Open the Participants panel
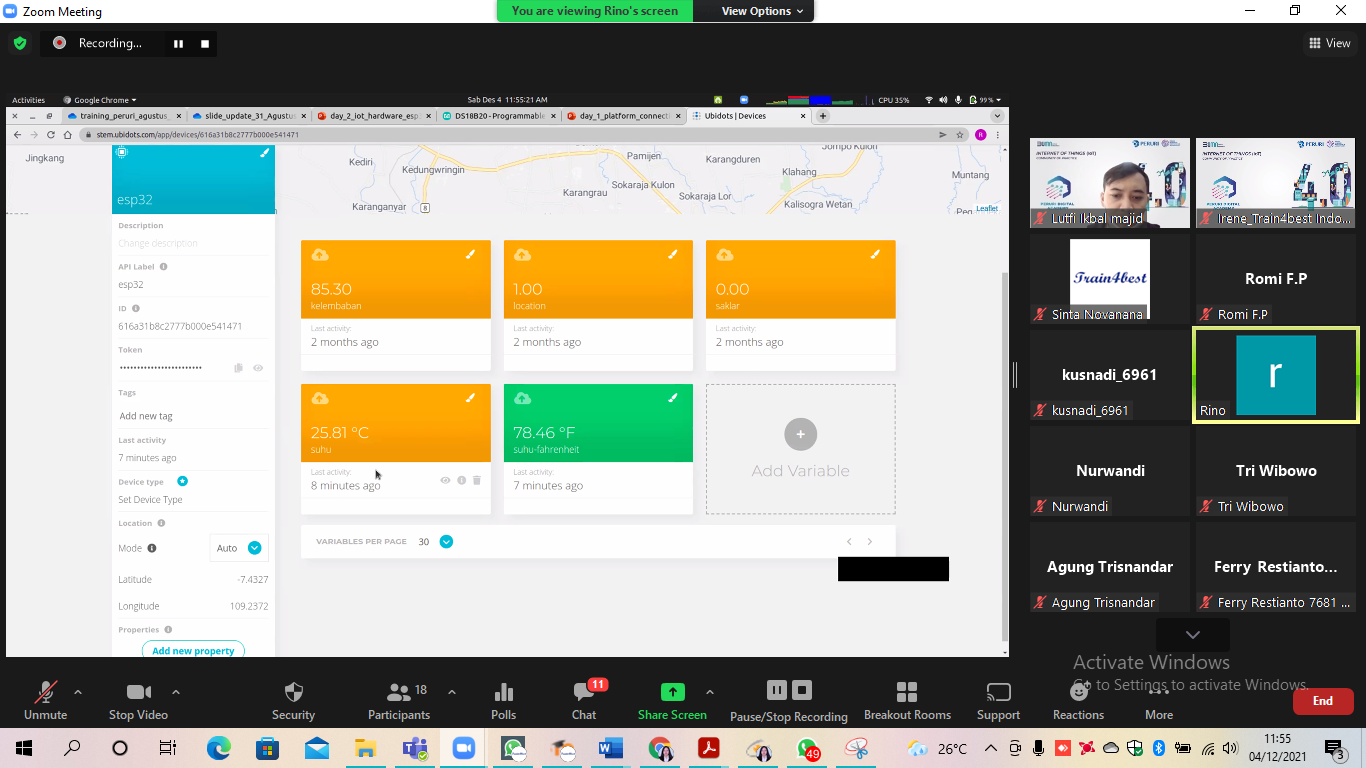The width and height of the screenshot is (1366, 768). (x=399, y=693)
